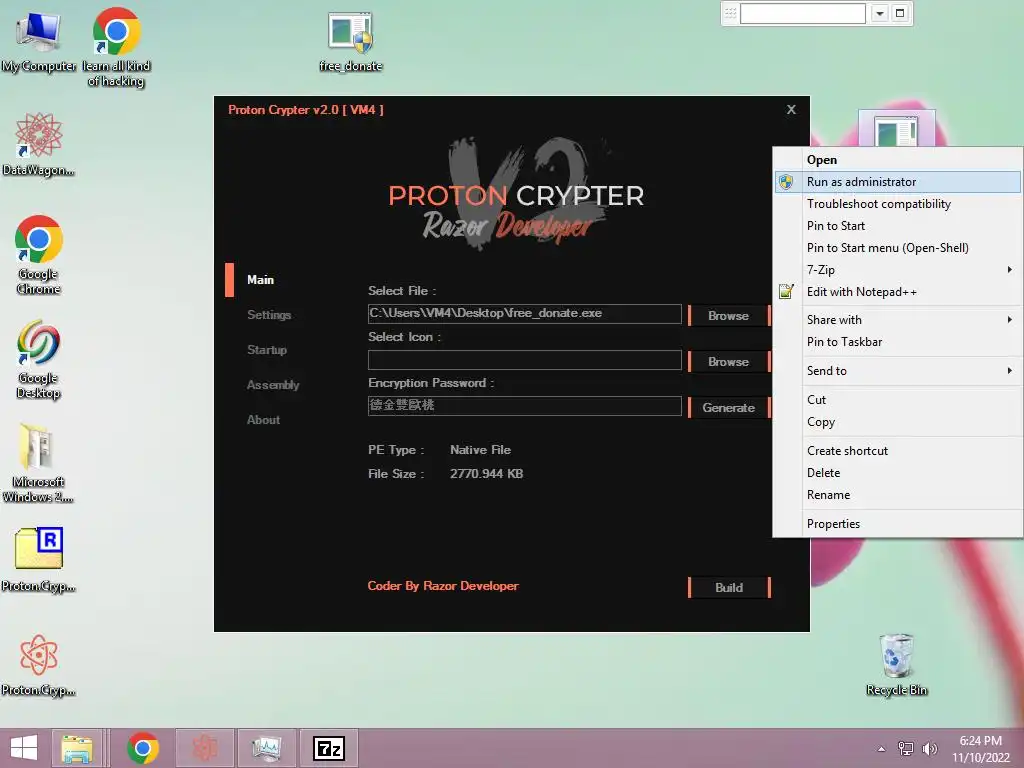Open Google Desktop shortcut icon
The height and width of the screenshot is (768, 1024).
pos(38,359)
